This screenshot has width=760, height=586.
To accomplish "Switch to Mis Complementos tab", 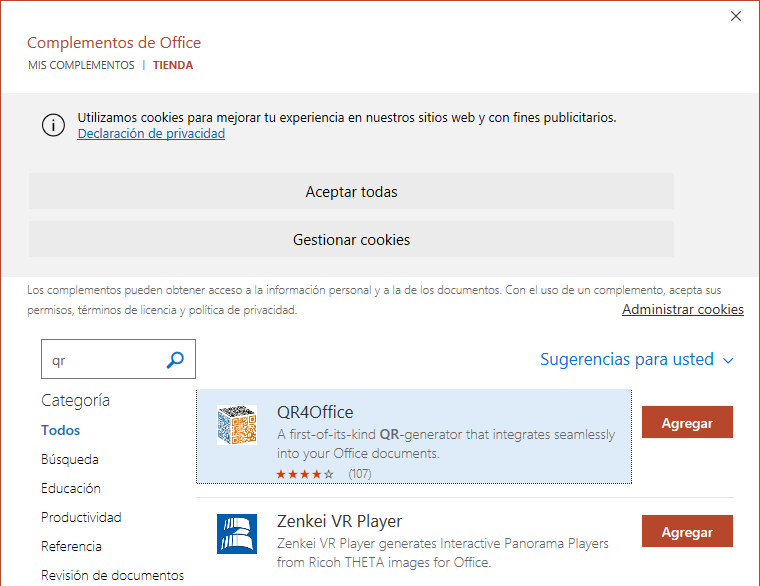I will point(80,65).
